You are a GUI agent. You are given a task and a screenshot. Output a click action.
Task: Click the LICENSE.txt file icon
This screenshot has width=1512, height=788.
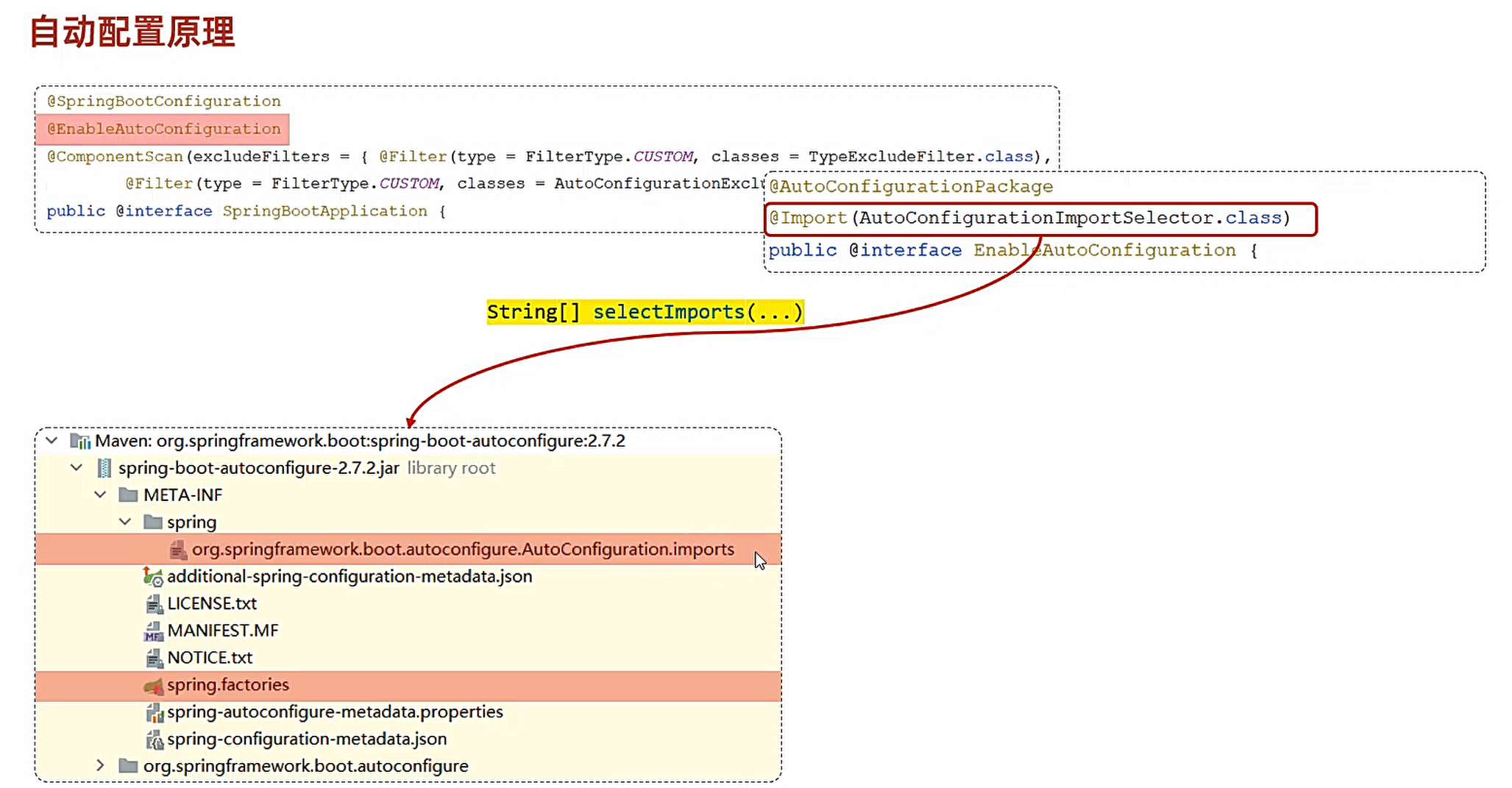click(154, 604)
